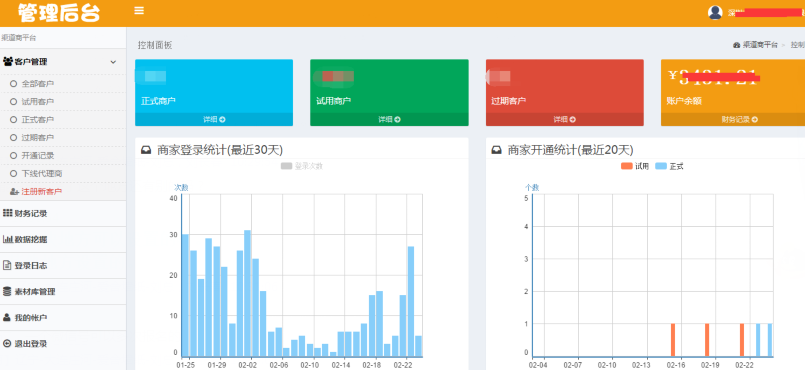
Task: Open the 数据挖掘 menu item
Action: 31,240
